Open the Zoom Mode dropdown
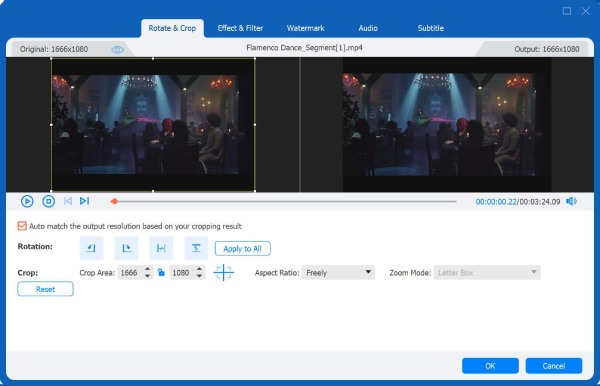This screenshot has width=600, height=386. (487, 272)
